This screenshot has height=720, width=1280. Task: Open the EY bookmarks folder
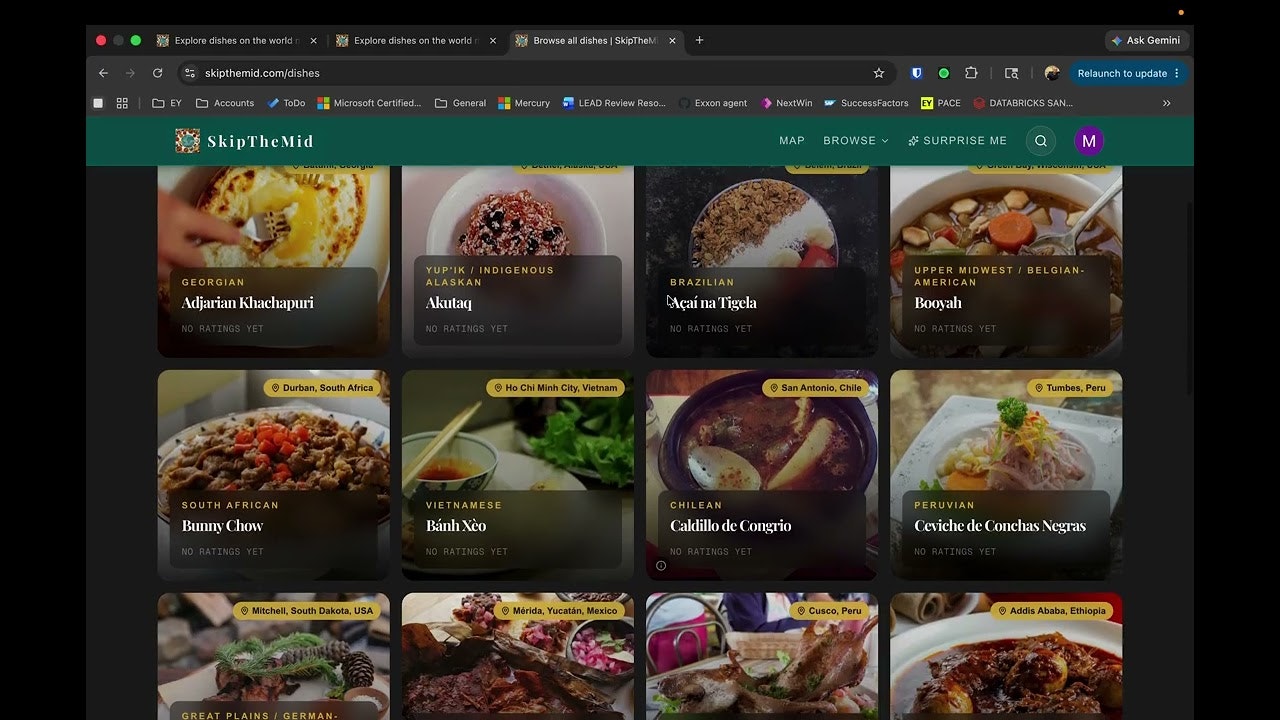[x=167, y=103]
